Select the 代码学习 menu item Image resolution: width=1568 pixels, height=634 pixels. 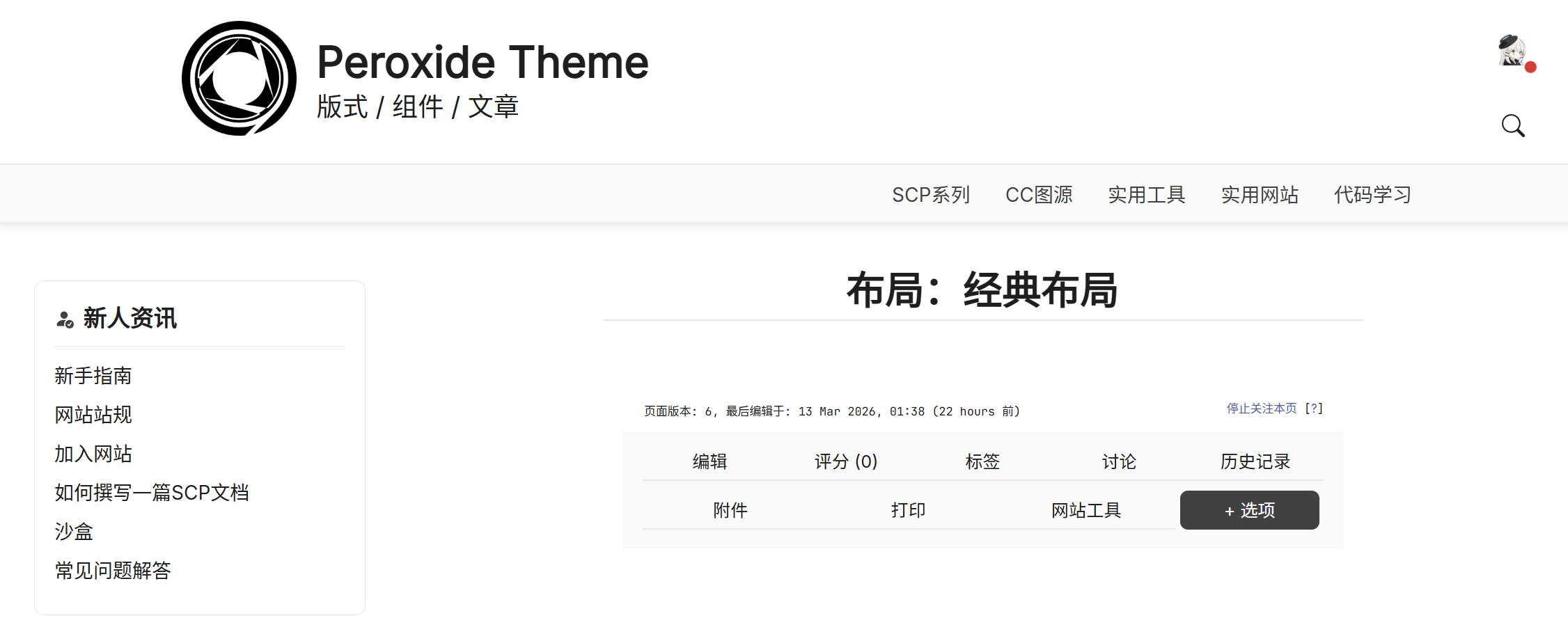pyautogui.click(x=1372, y=195)
